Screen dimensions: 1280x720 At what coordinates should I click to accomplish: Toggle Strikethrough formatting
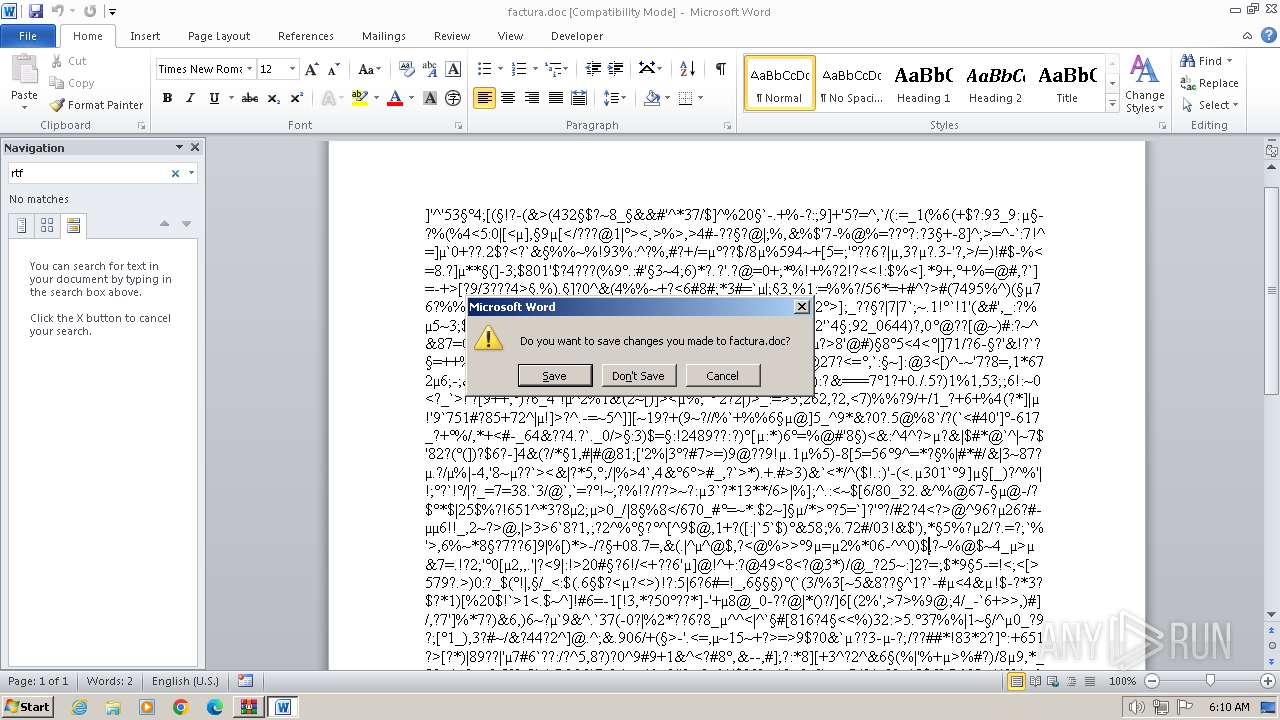pos(250,98)
